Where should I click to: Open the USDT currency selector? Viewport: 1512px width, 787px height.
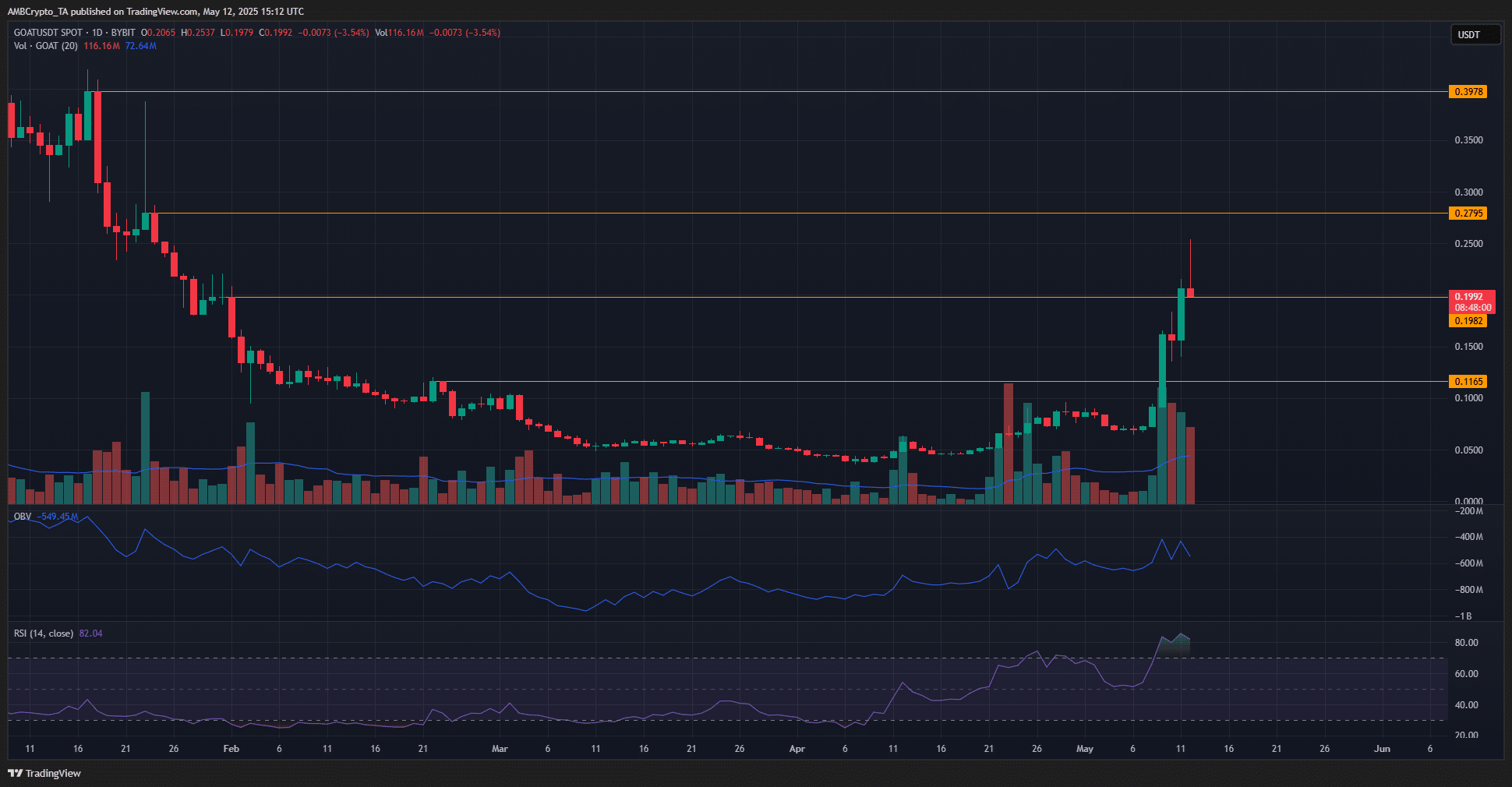(x=1475, y=34)
